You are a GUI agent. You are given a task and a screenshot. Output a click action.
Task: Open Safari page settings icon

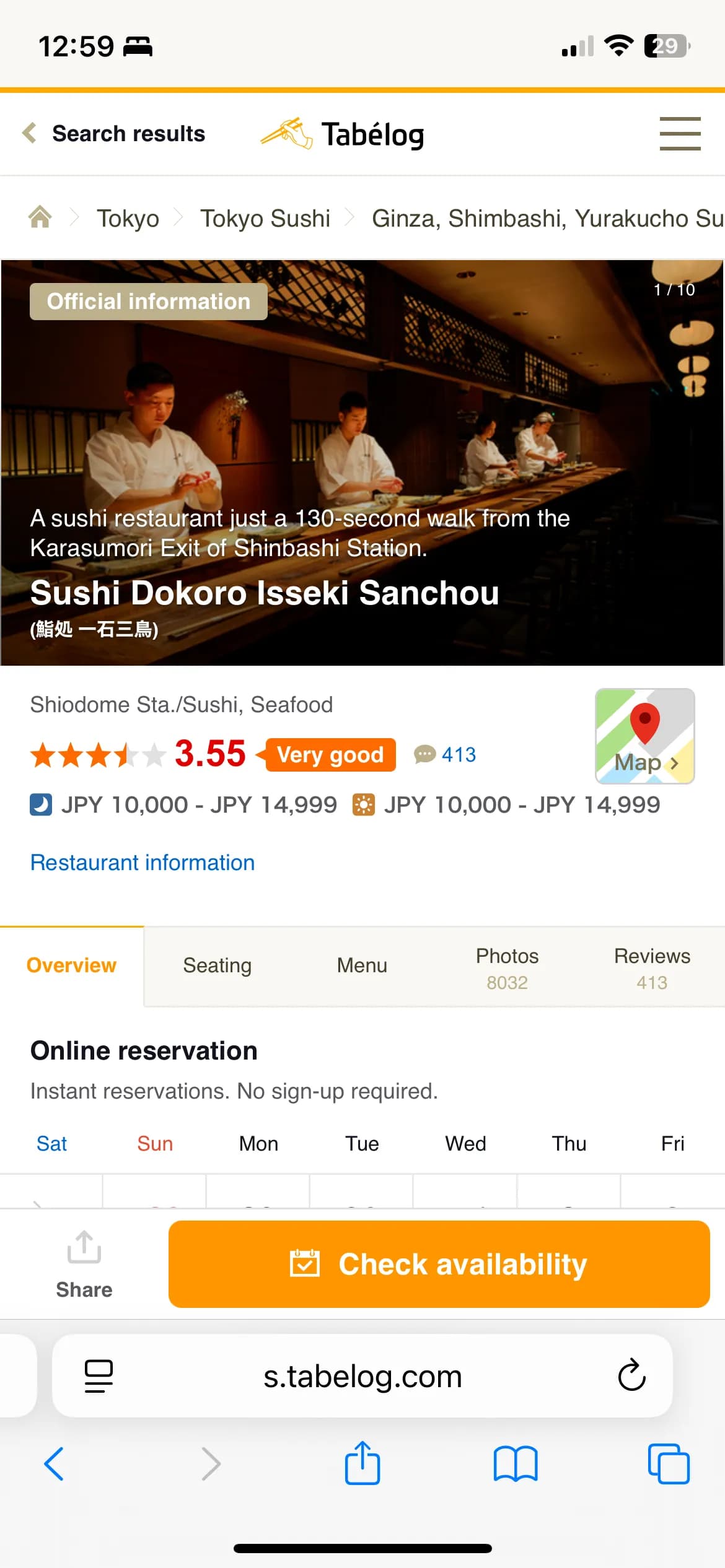(99, 1376)
